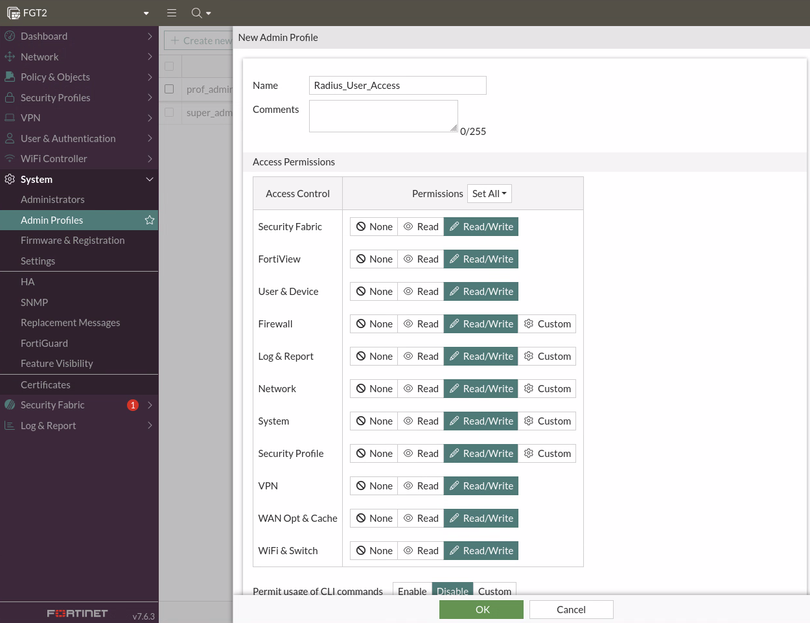
Task: Tick the select-all header checkbox
Action: [169, 66]
